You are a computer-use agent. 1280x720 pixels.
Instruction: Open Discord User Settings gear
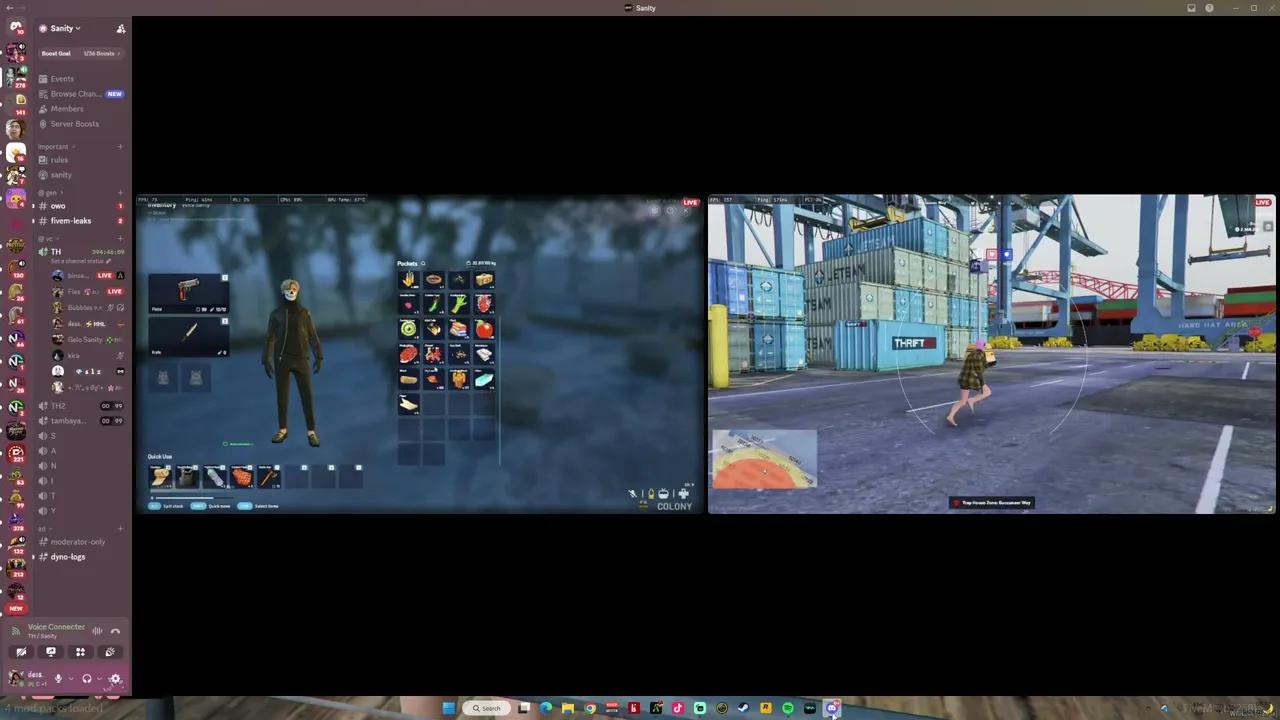click(x=115, y=679)
